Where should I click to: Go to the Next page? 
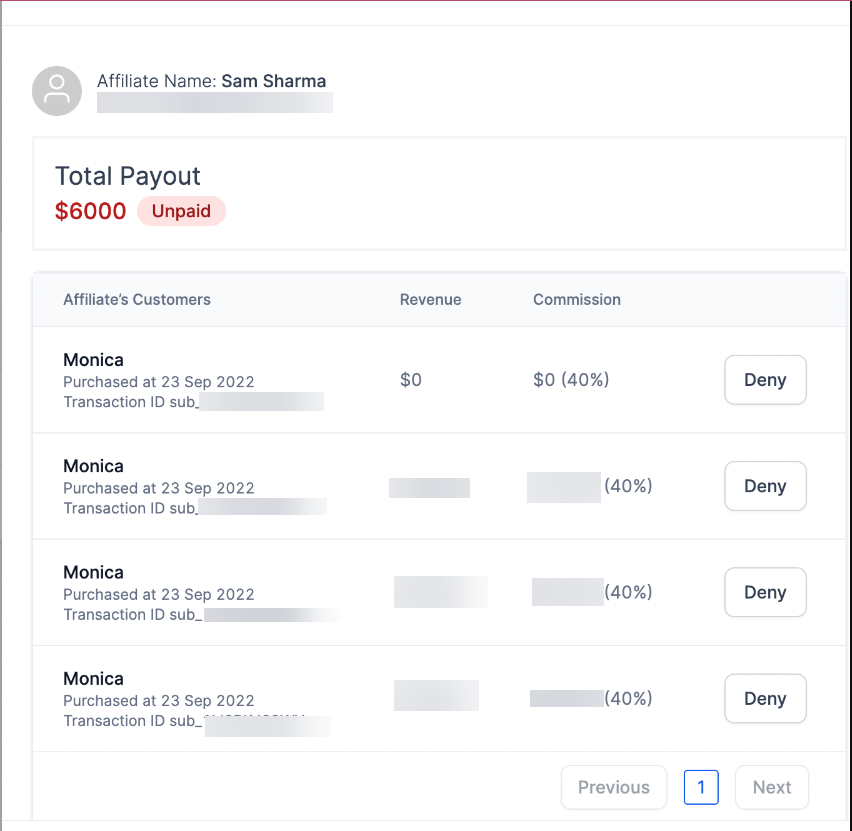[772, 787]
